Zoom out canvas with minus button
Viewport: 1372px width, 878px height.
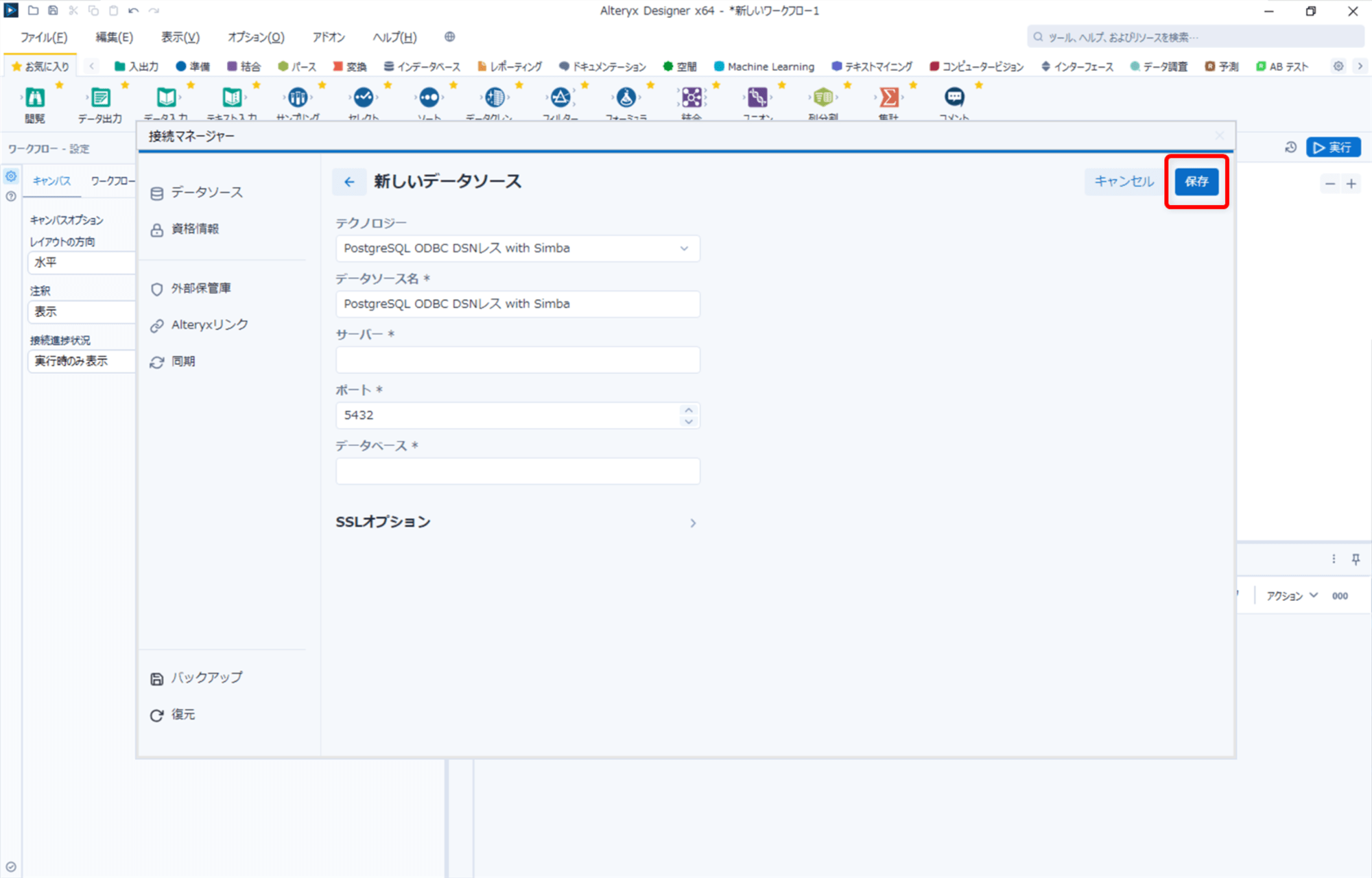[x=1330, y=184]
